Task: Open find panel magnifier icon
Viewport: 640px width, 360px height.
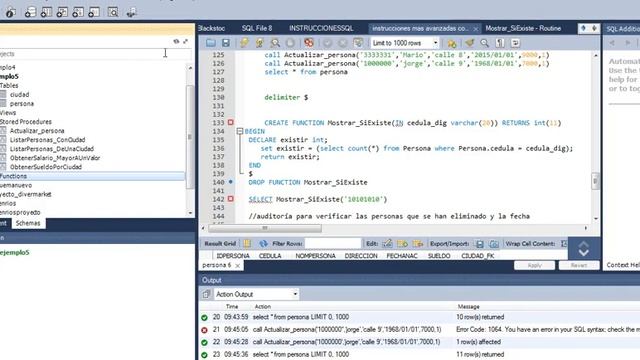Action: pos(484,43)
